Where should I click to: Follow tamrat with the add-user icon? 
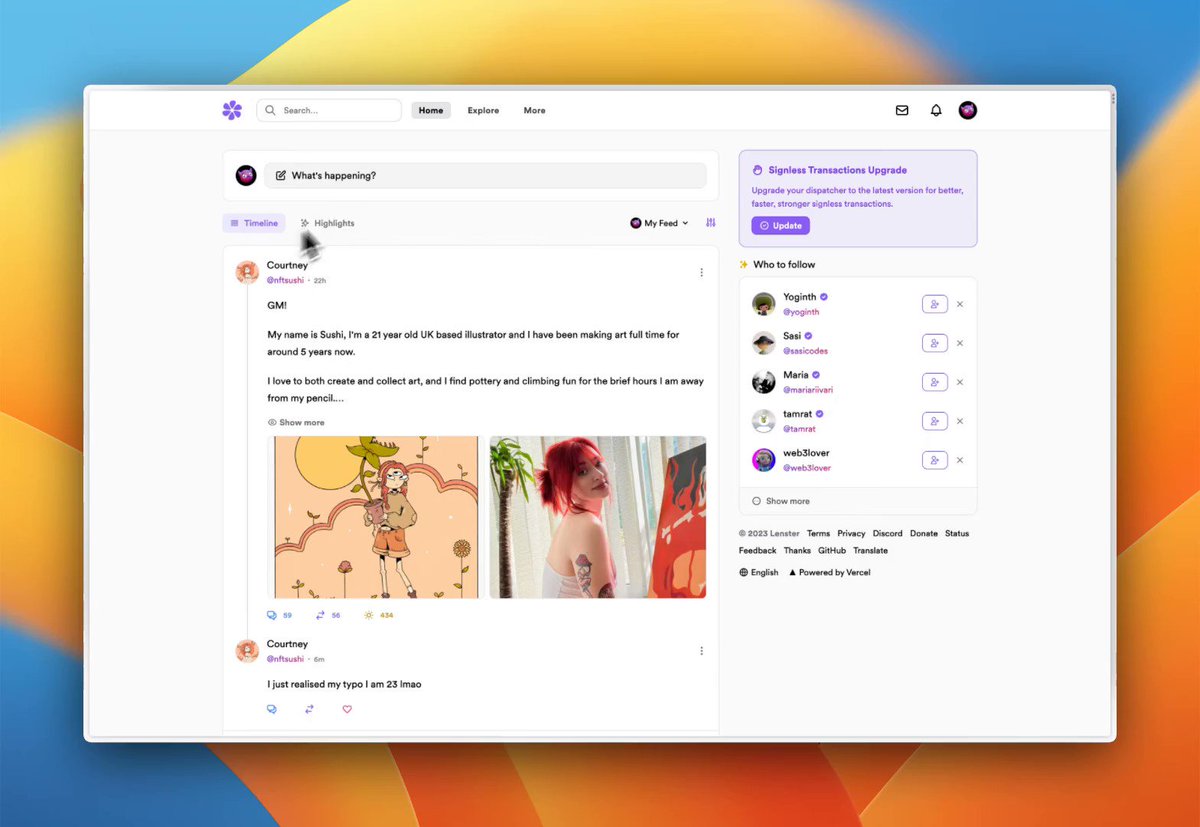click(x=934, y=421)
